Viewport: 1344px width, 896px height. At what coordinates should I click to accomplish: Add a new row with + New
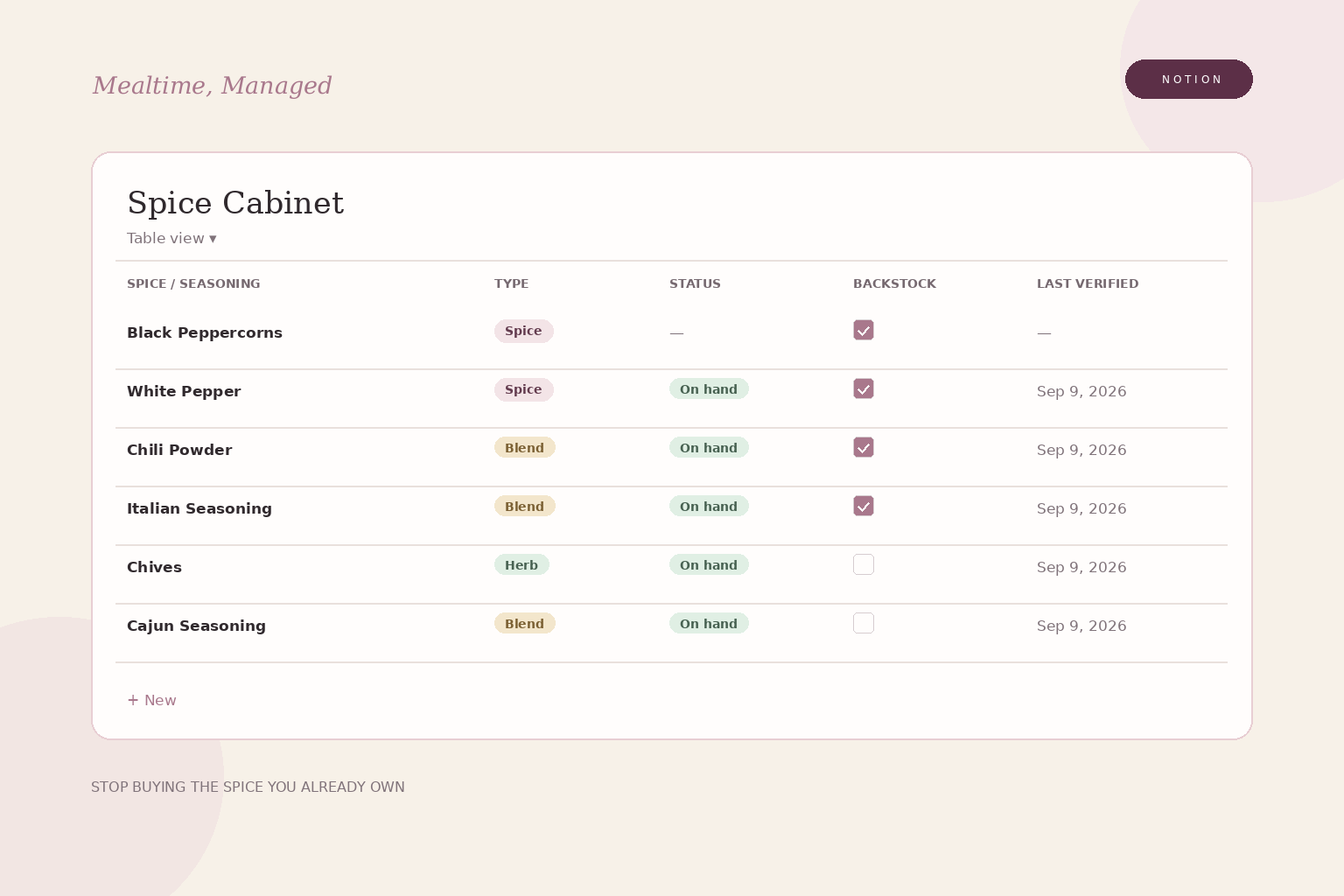point(152,700)
